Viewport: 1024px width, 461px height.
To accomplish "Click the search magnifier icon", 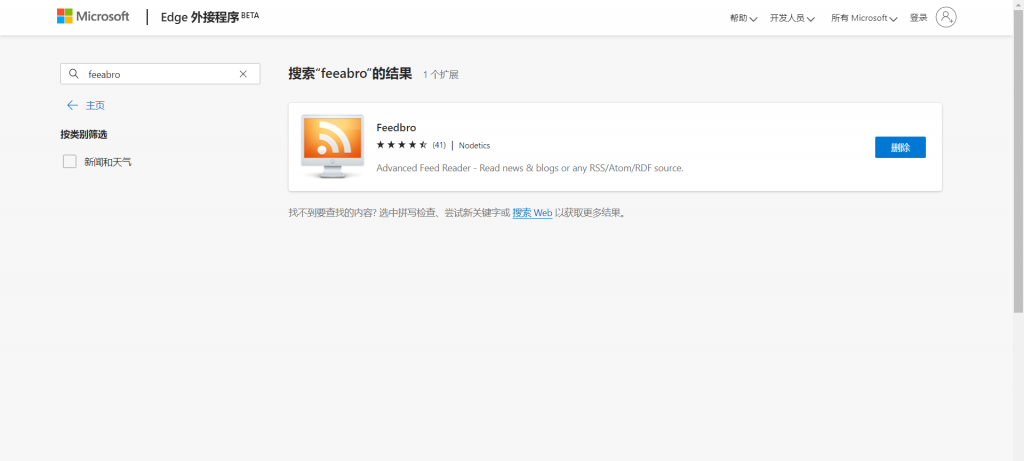I will 74,74.
